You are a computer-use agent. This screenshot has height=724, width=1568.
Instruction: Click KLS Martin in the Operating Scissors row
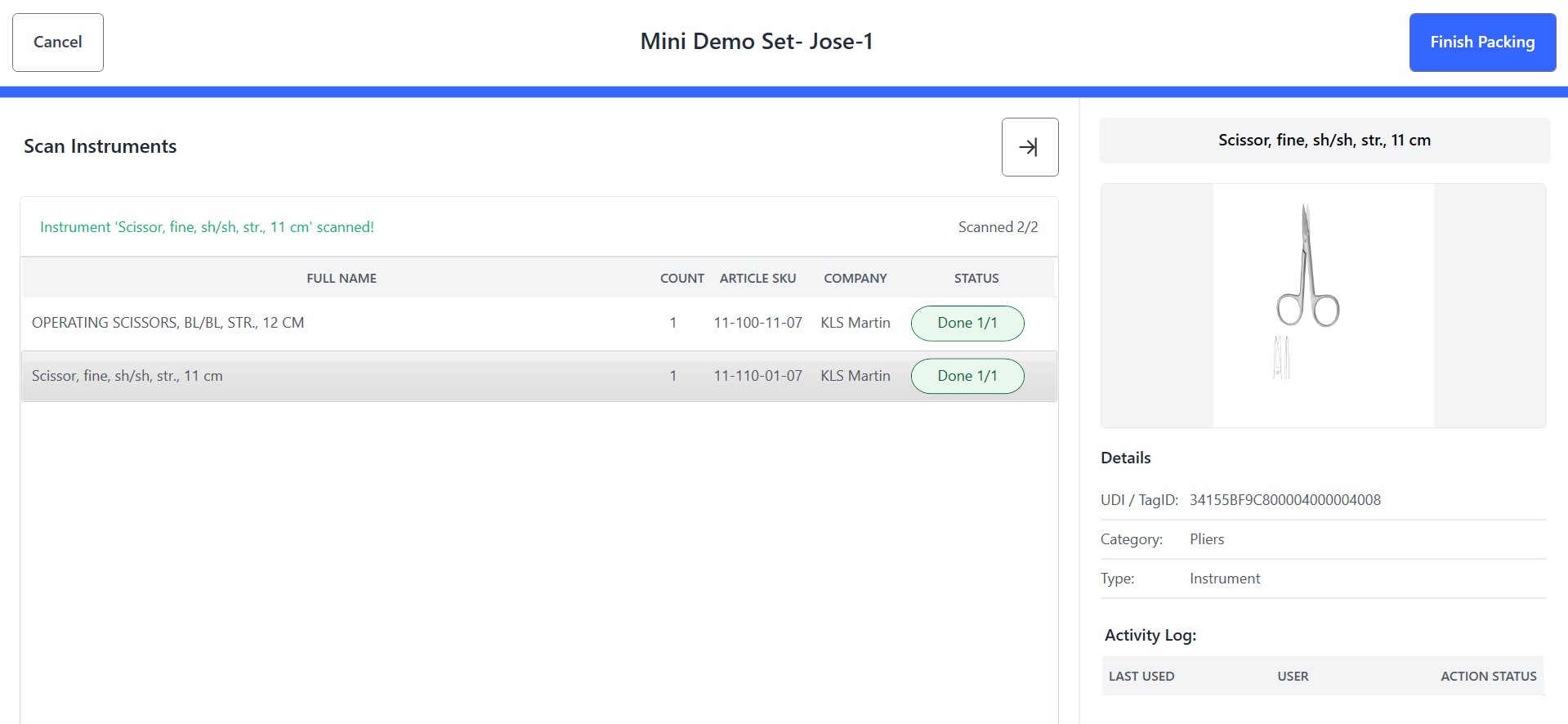pyautogui.click(x=855, y=323)
